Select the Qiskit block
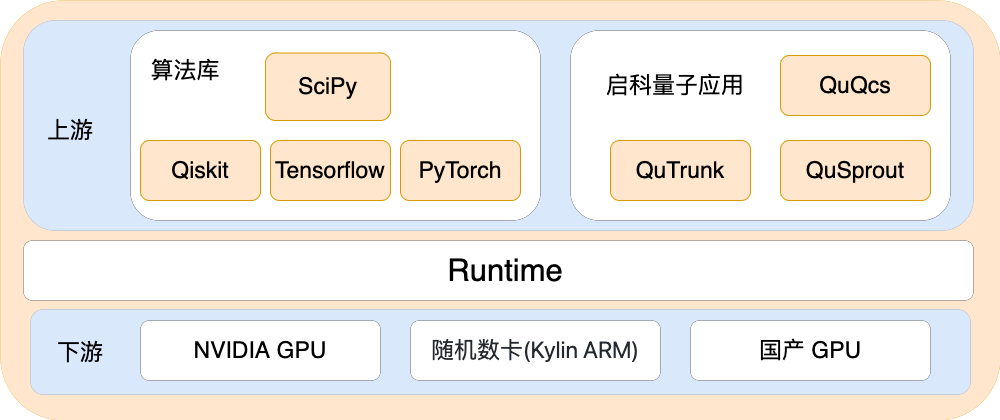The height and width of the screenshot is (420, 1000). click(200, 170)
